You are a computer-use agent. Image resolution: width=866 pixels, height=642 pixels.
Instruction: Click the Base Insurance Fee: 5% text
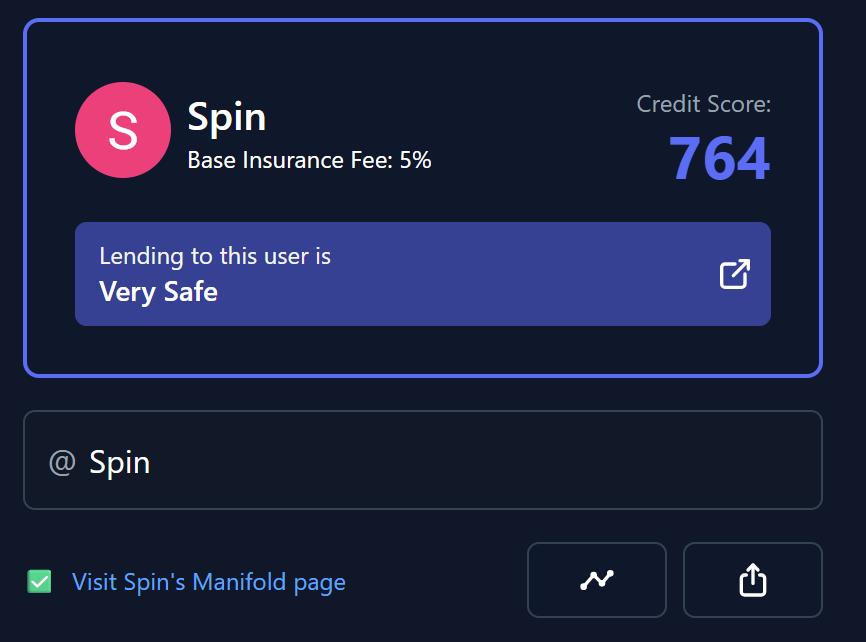(309, 160)
